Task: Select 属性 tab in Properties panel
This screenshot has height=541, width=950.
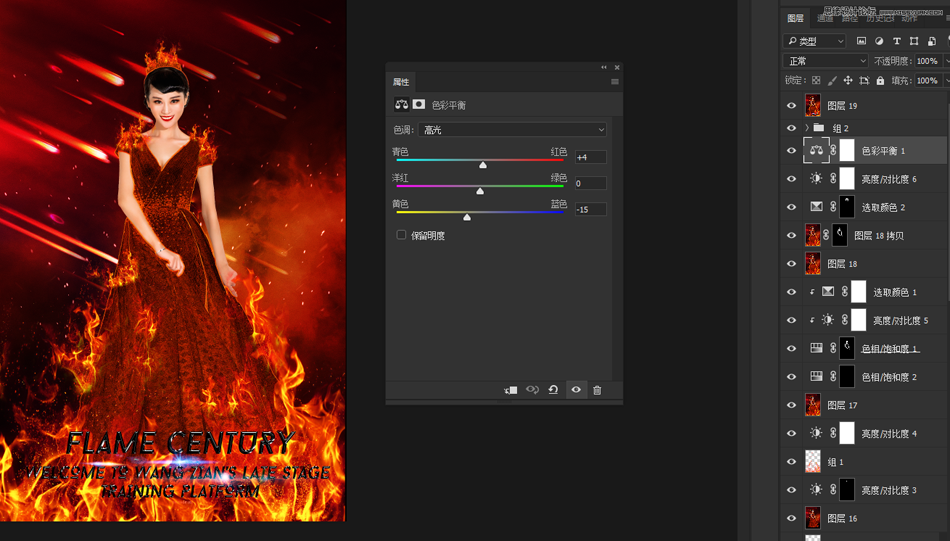Action: click(x=400, y=82)
